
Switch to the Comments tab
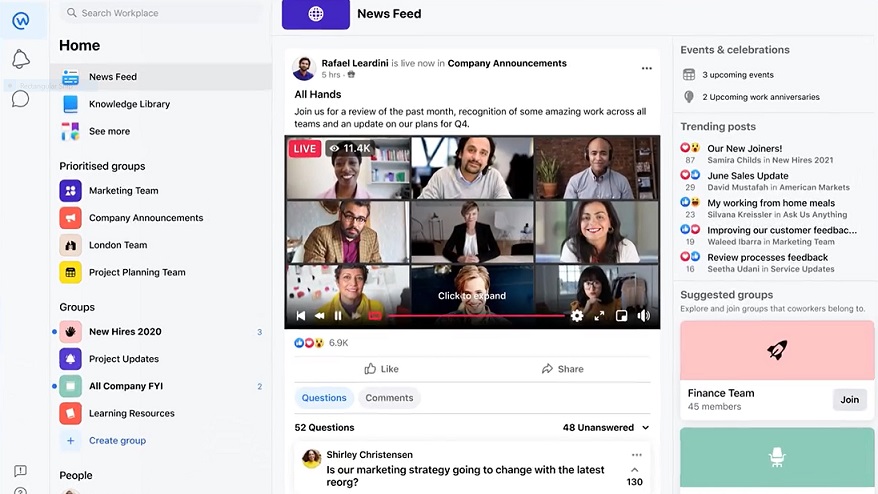(389, 398)
